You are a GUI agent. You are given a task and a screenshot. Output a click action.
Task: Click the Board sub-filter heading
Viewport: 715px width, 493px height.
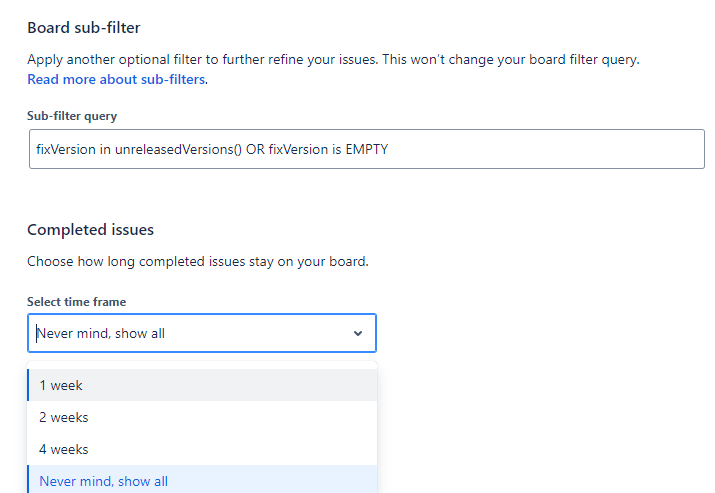click(83, 28)
